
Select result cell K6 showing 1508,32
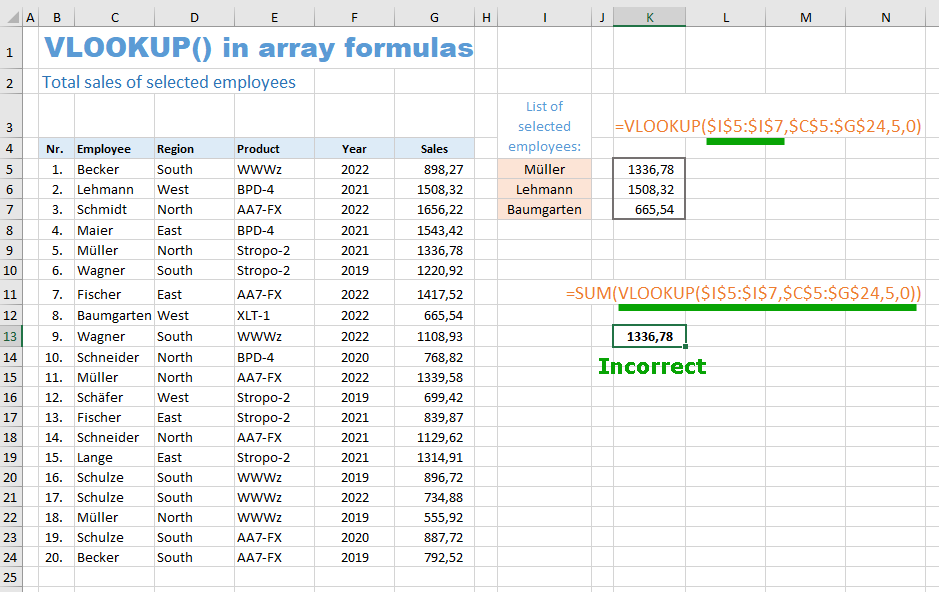click(649, 190)
